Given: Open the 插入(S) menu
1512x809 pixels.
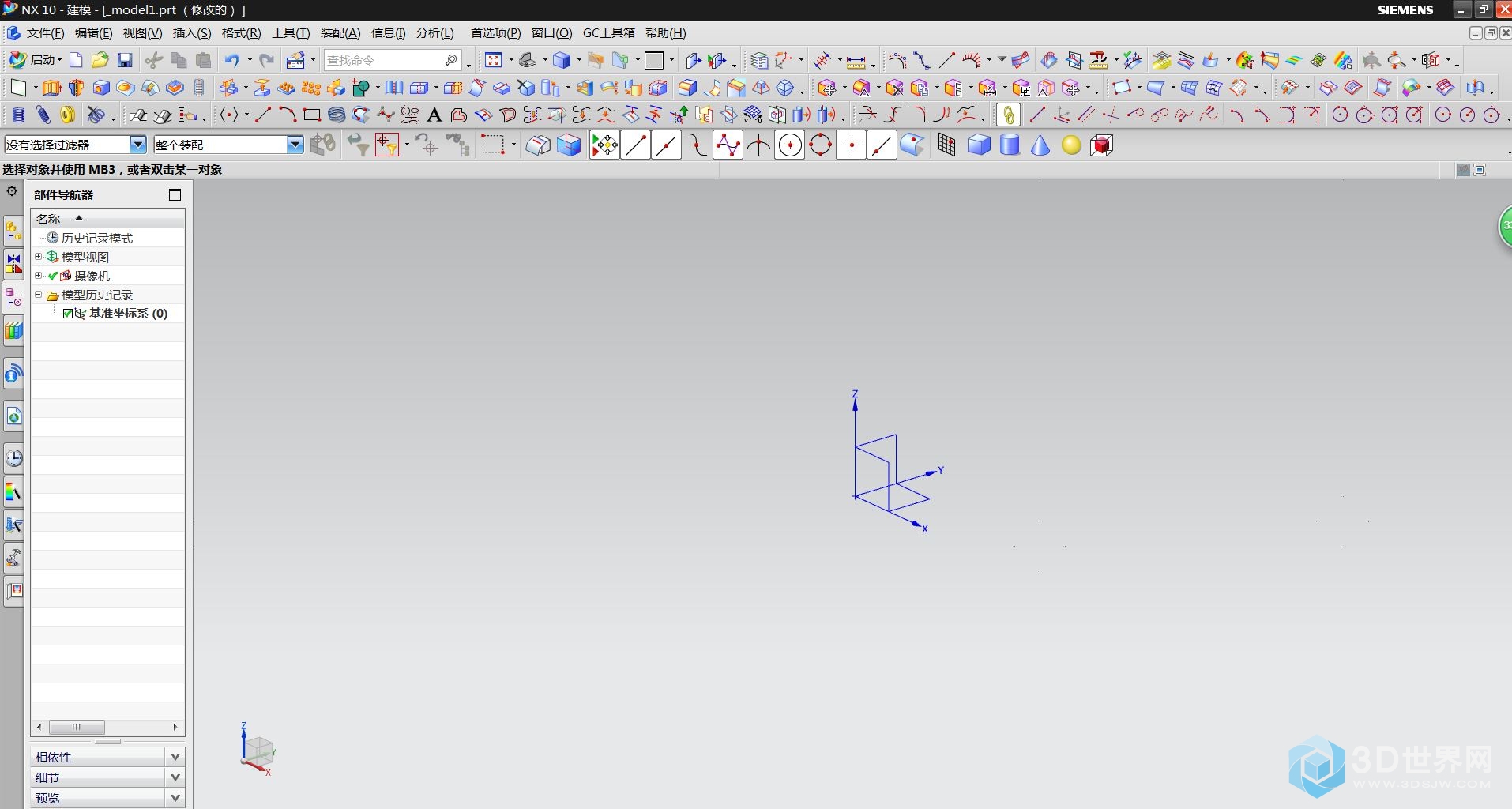Looking at the screenshot, I should point(192,33).
